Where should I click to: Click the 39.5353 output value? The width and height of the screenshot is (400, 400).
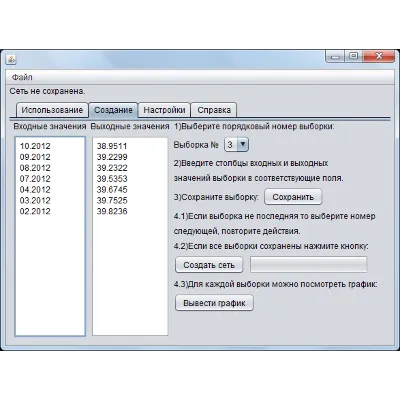112,179
